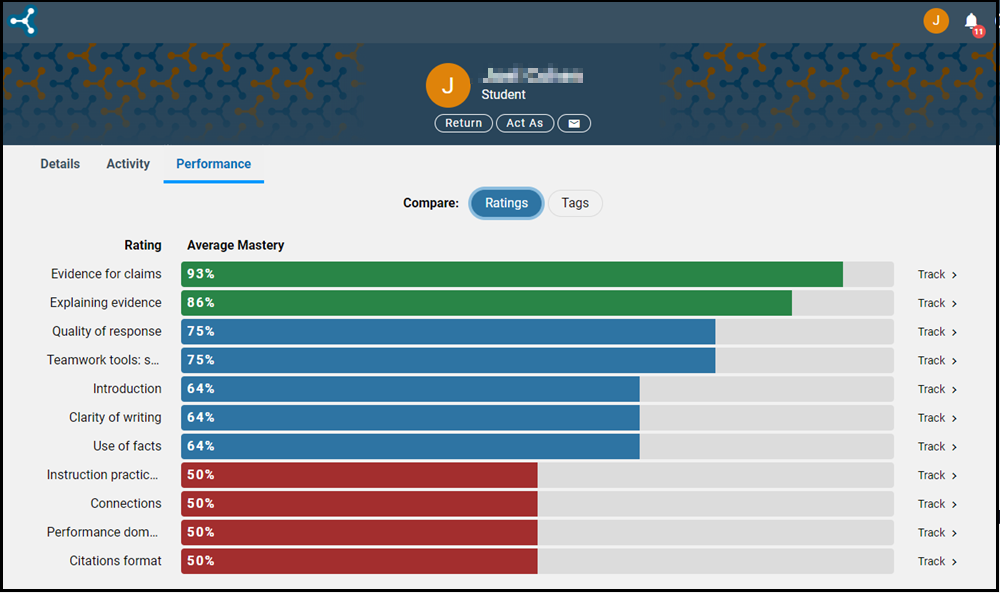Click the Rating column header
Image resolution: width=1000 pixels, height=593 pixels.
pos(143,245)
